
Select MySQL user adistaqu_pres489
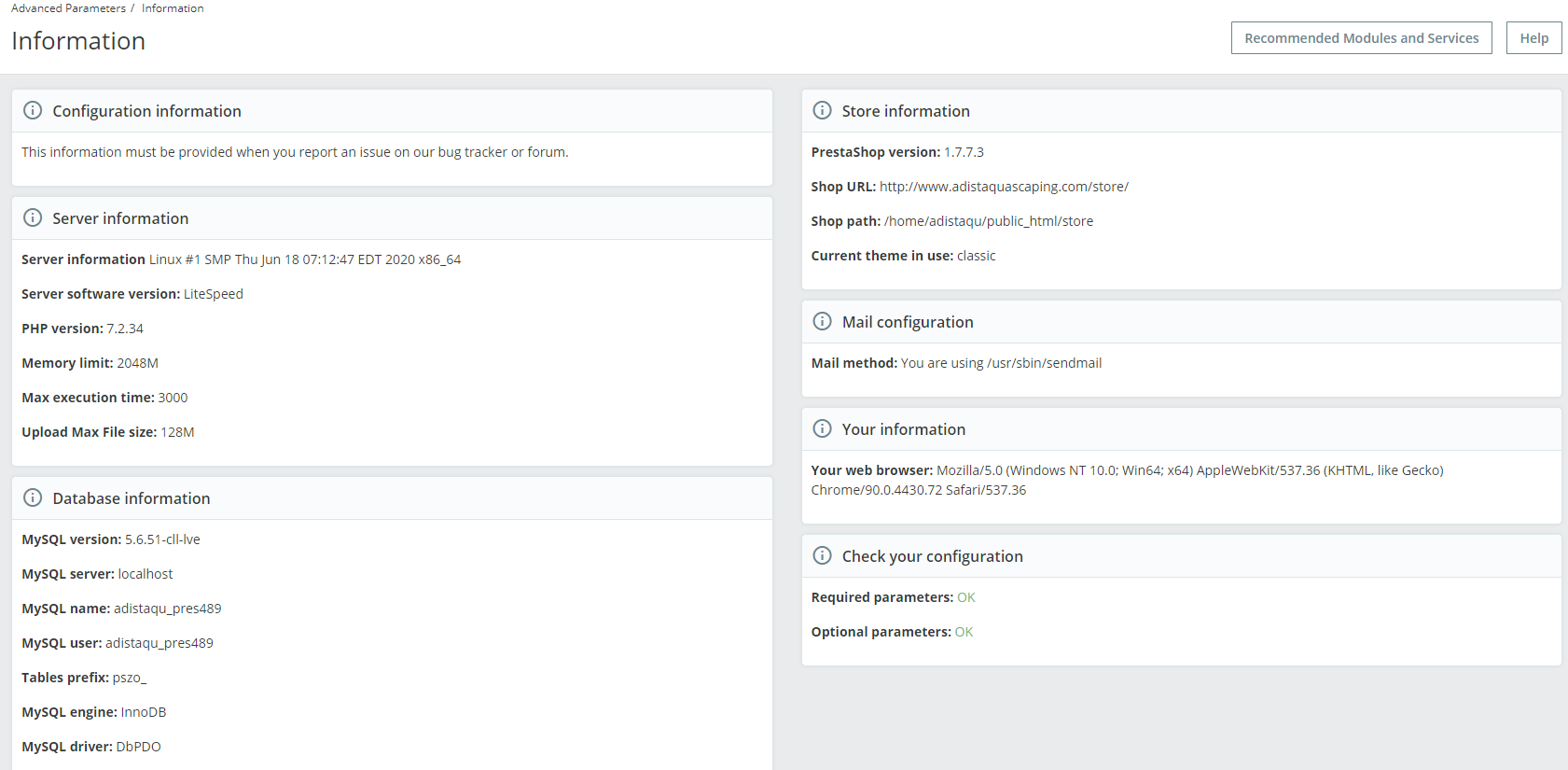(159, 643)
